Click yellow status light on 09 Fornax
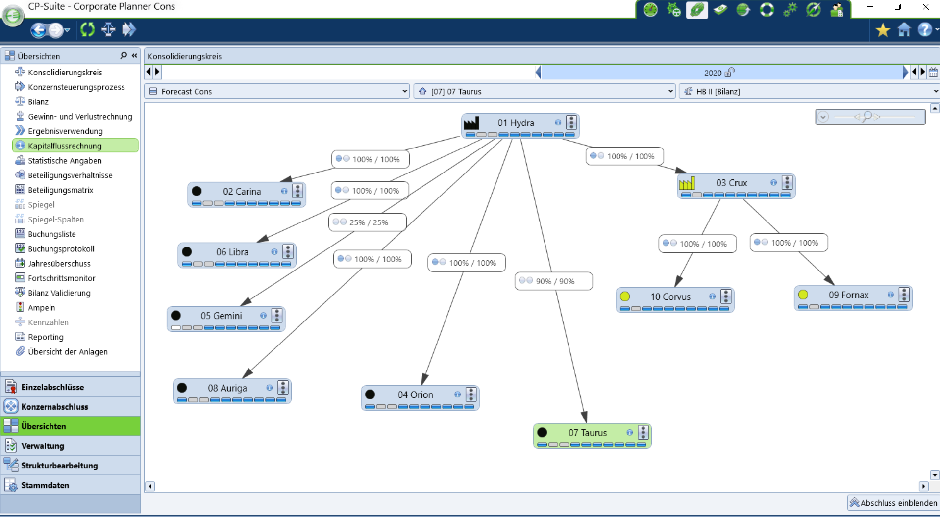 pyautogui.click(x=803, y=294)
